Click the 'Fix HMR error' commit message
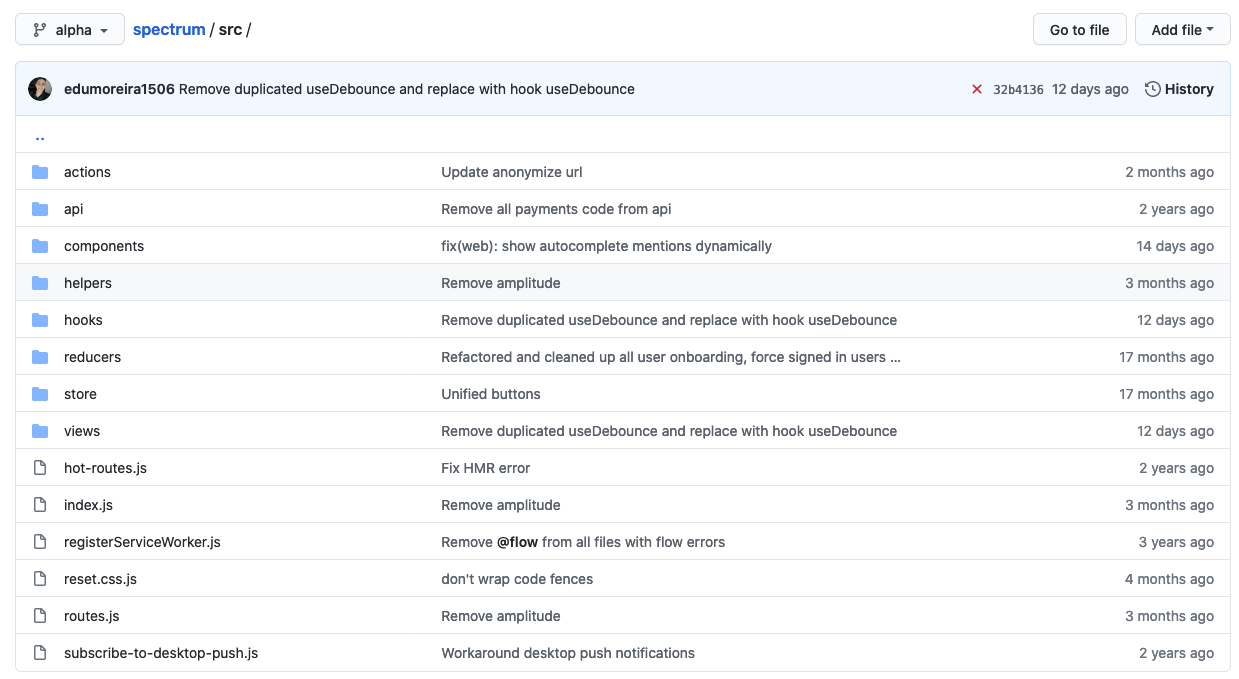The height and width of the screenshot is (679, 1239). pos(485,467)
